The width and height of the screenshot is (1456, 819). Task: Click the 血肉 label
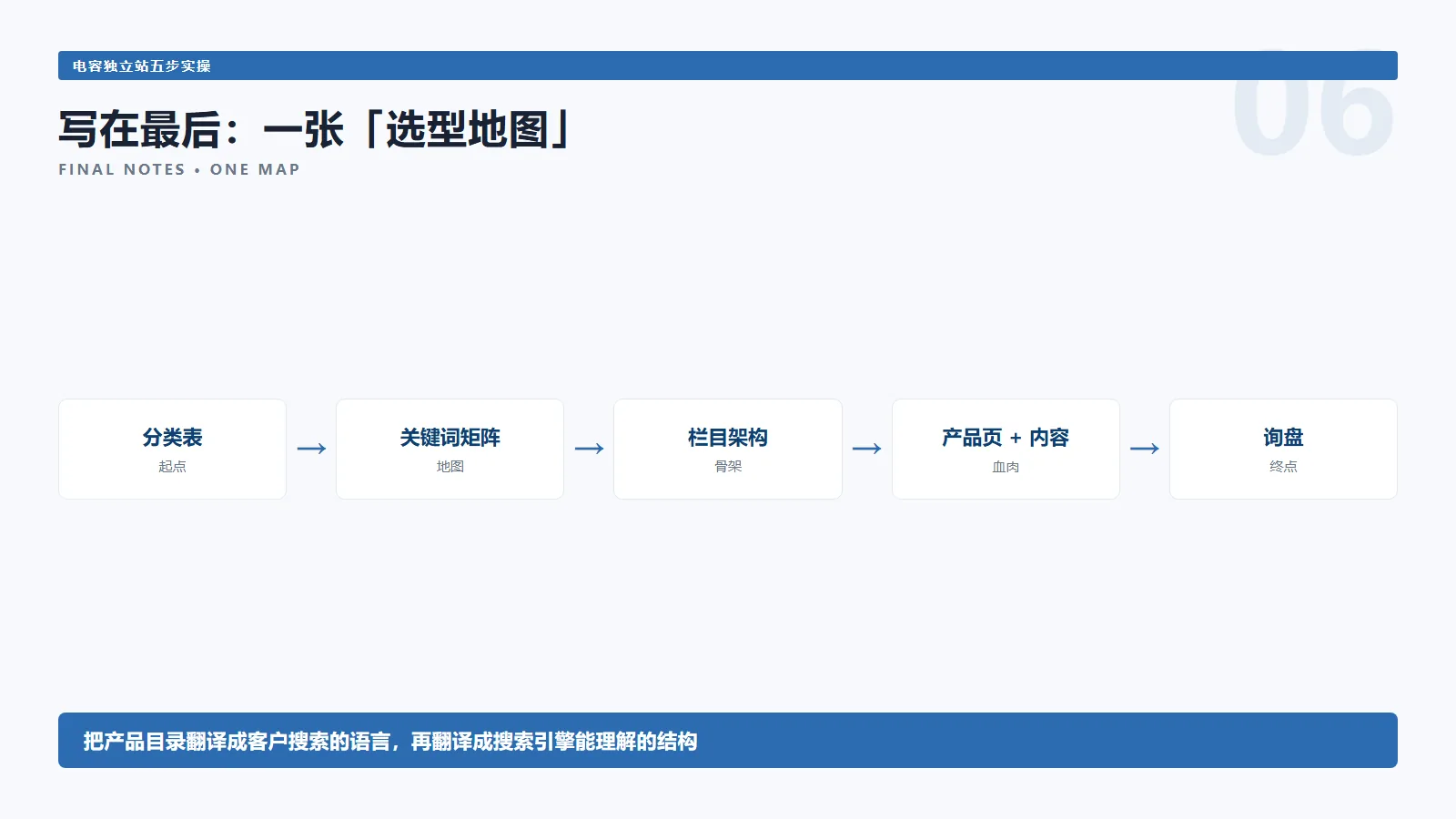click(x=1006, y=467)
